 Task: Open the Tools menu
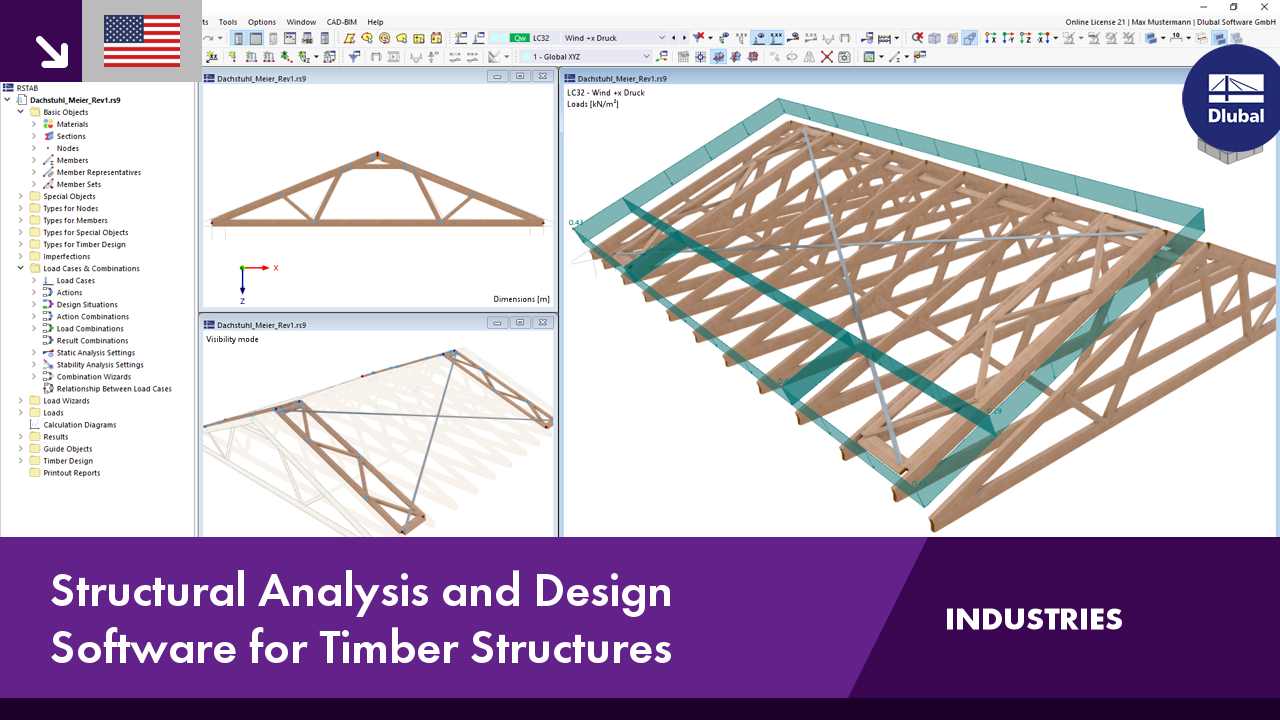click(227, 21)
